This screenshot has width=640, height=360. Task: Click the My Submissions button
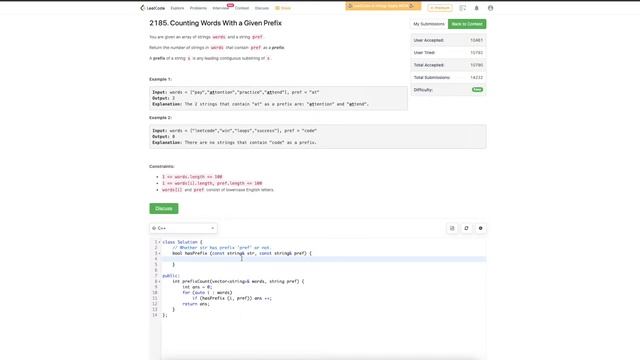pyautogui.click(x=429, y=24)
